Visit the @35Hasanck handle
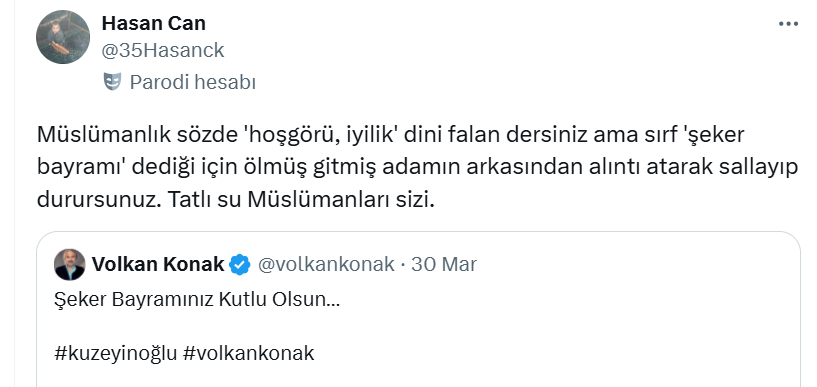 coord(163,50)
